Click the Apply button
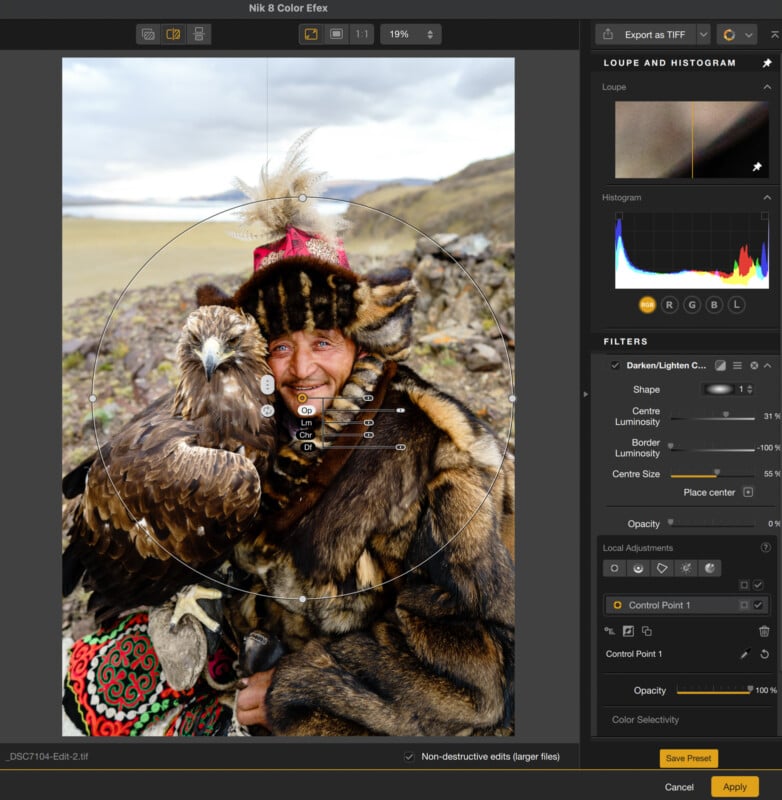This screenshot has width=782, height=800. 734,787
